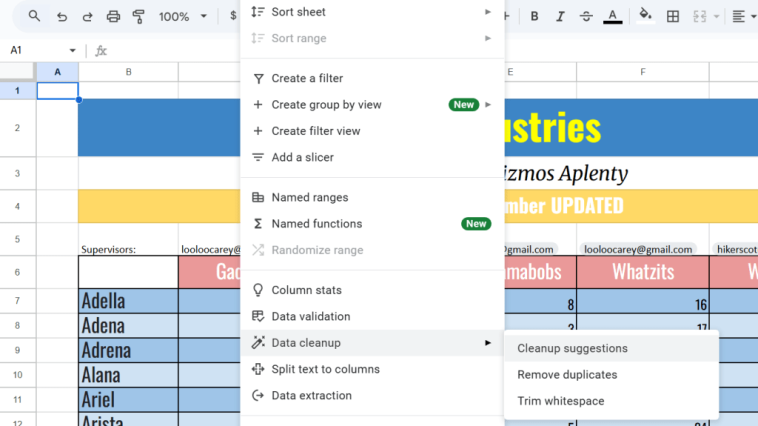Toggle bold formatting
This screenshot has width=758, height=426.
535,16
